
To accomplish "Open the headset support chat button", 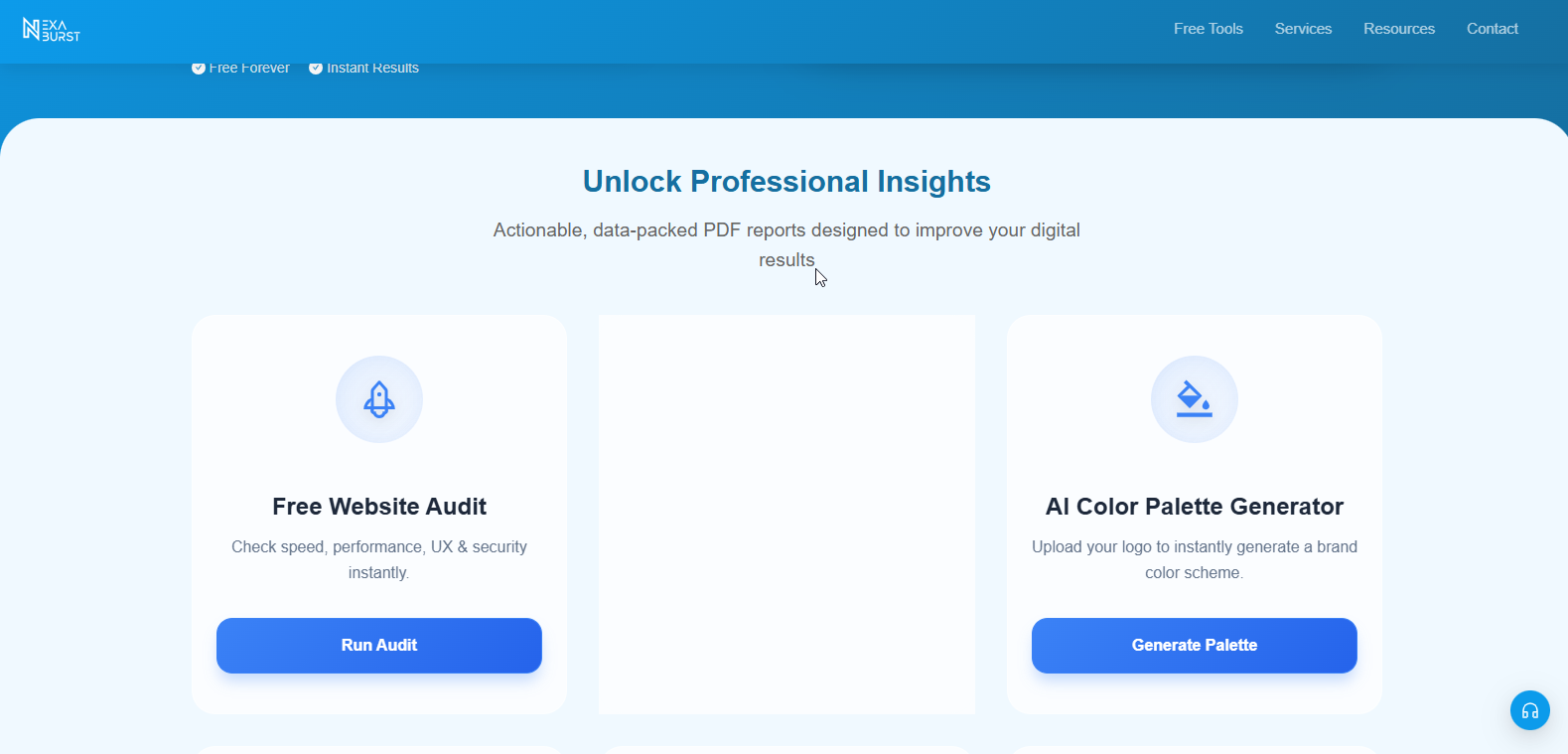I will pyautogui.click(x=1530, y=710).
